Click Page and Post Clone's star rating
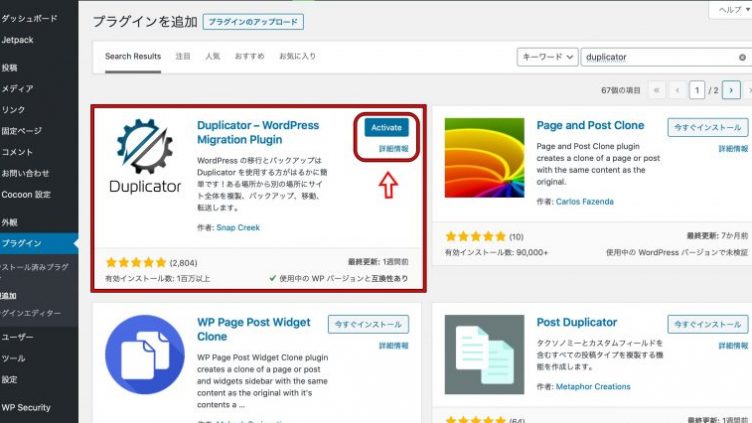This screenshot has height=423, width=752. [475, 236]
